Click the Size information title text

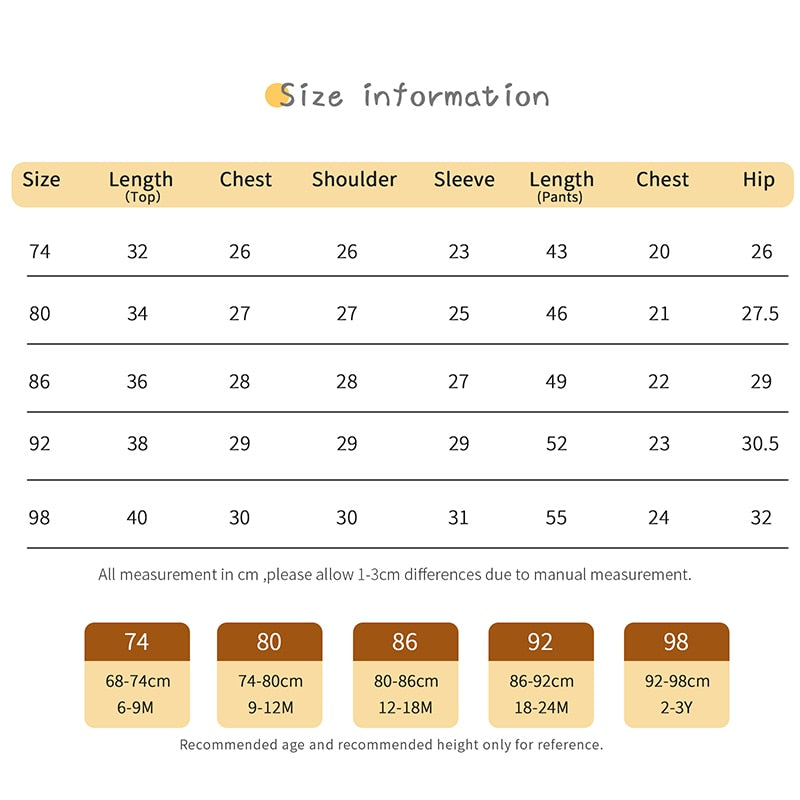click(x=414, y=96)
